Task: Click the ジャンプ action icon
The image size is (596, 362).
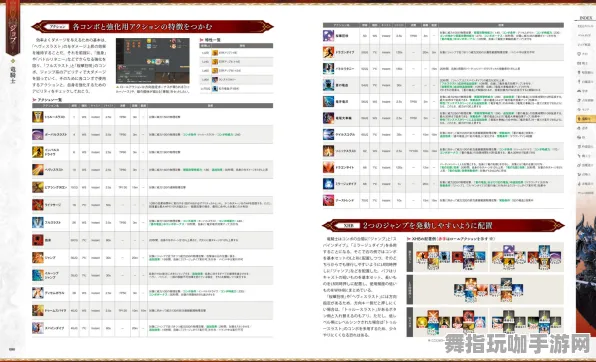Action: (38, 257)
